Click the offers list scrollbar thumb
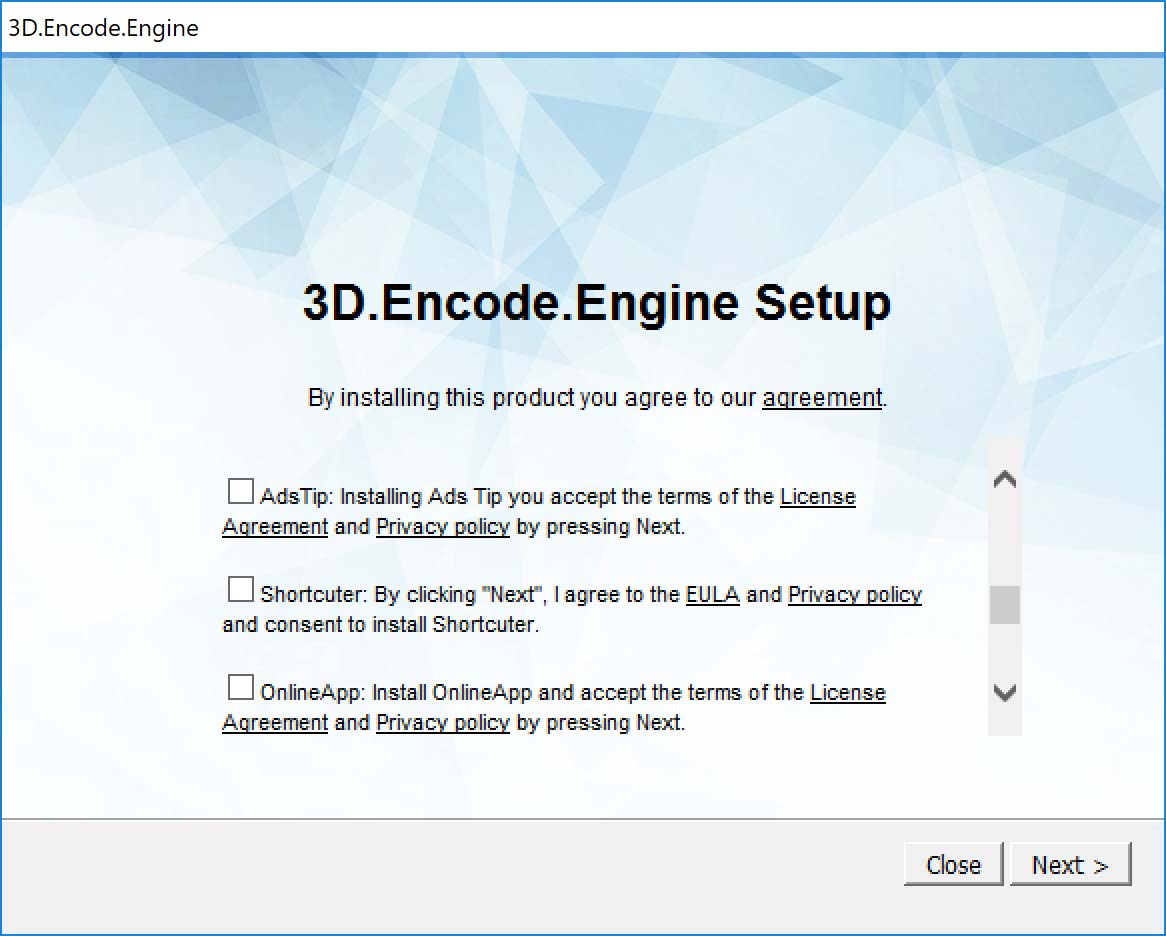The width and height of the screenshot is (1166, 936). coord(1005,605)
